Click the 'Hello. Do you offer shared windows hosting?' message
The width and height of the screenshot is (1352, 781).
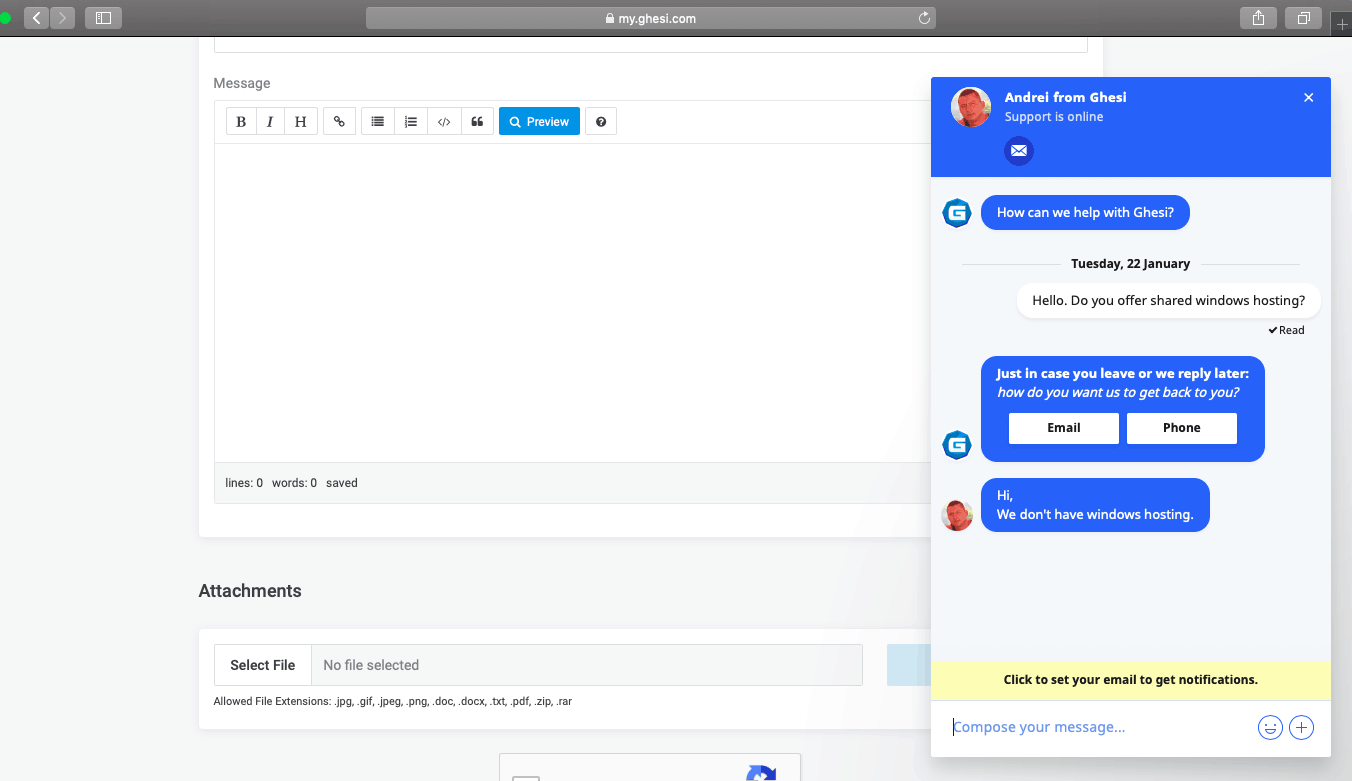click(x=1168, y=300)
